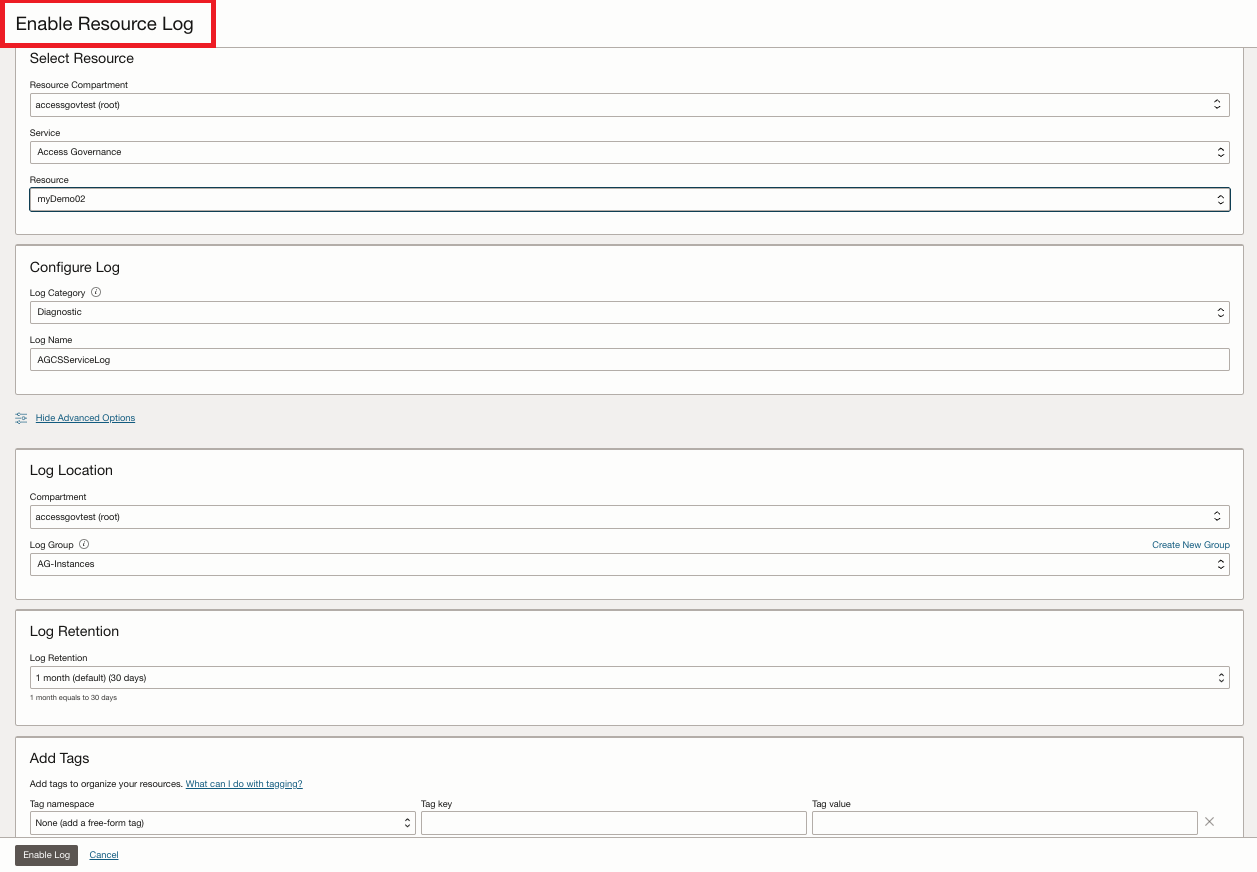Click the advanced options sliders icon
Image resolution: width=1257 pixels, height=872 pixels.
click(x=21, y=418)
